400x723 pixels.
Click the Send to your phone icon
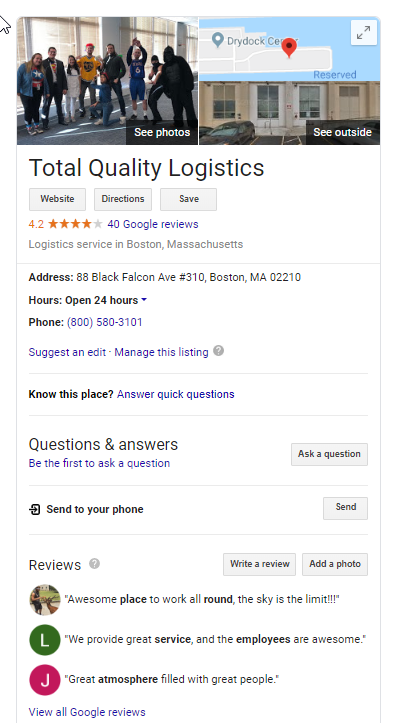click(x=35, y=509)
